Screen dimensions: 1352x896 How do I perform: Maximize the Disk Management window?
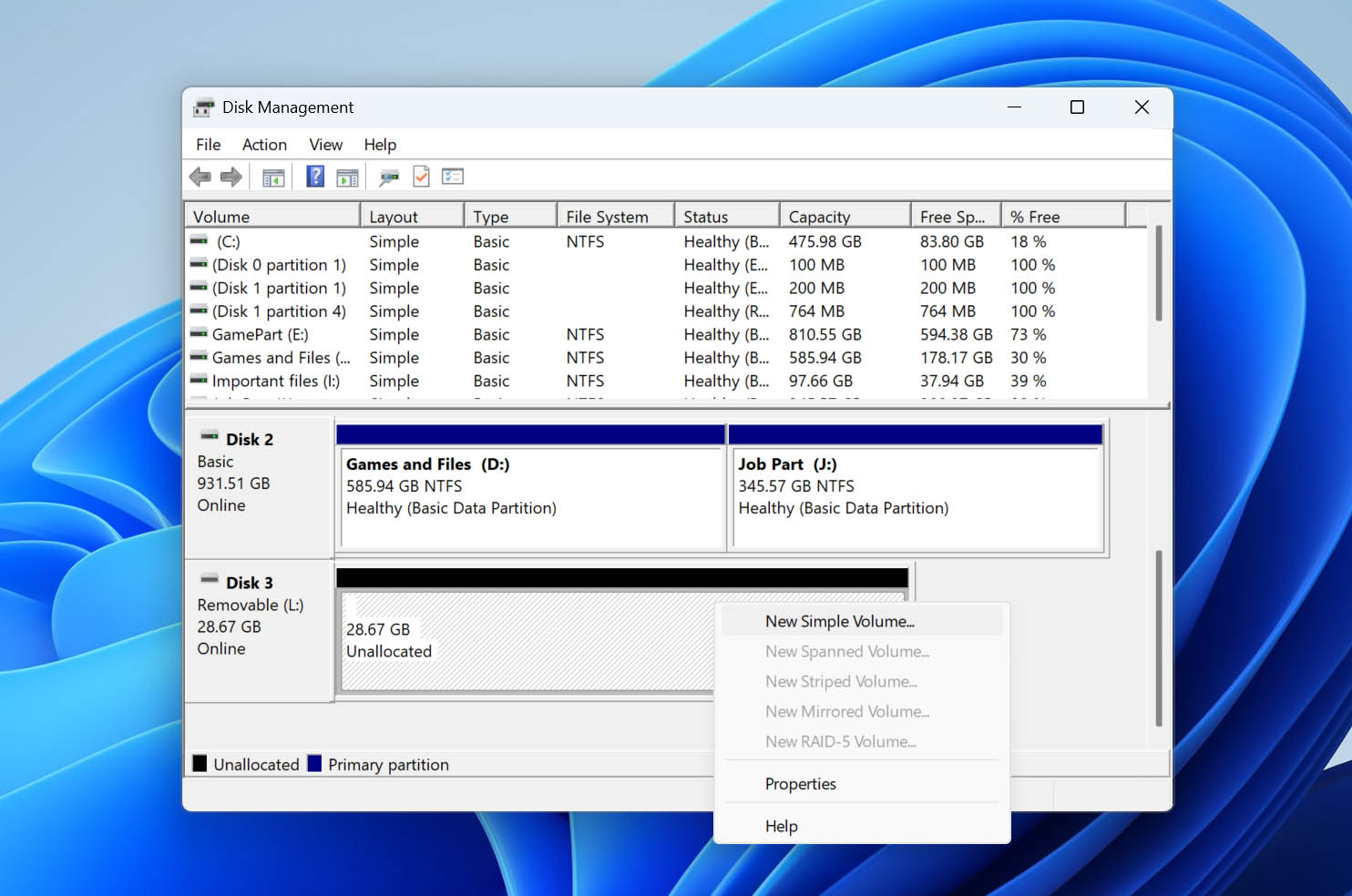[1077, 107]
